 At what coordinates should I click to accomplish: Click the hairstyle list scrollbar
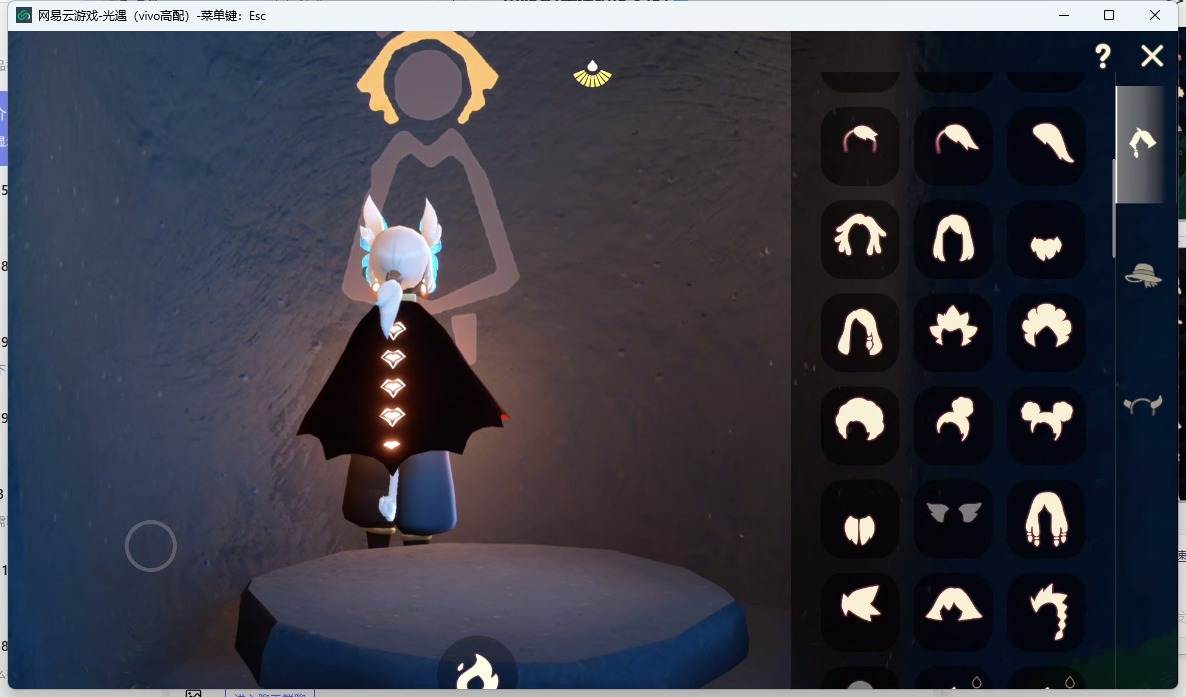1113,208
